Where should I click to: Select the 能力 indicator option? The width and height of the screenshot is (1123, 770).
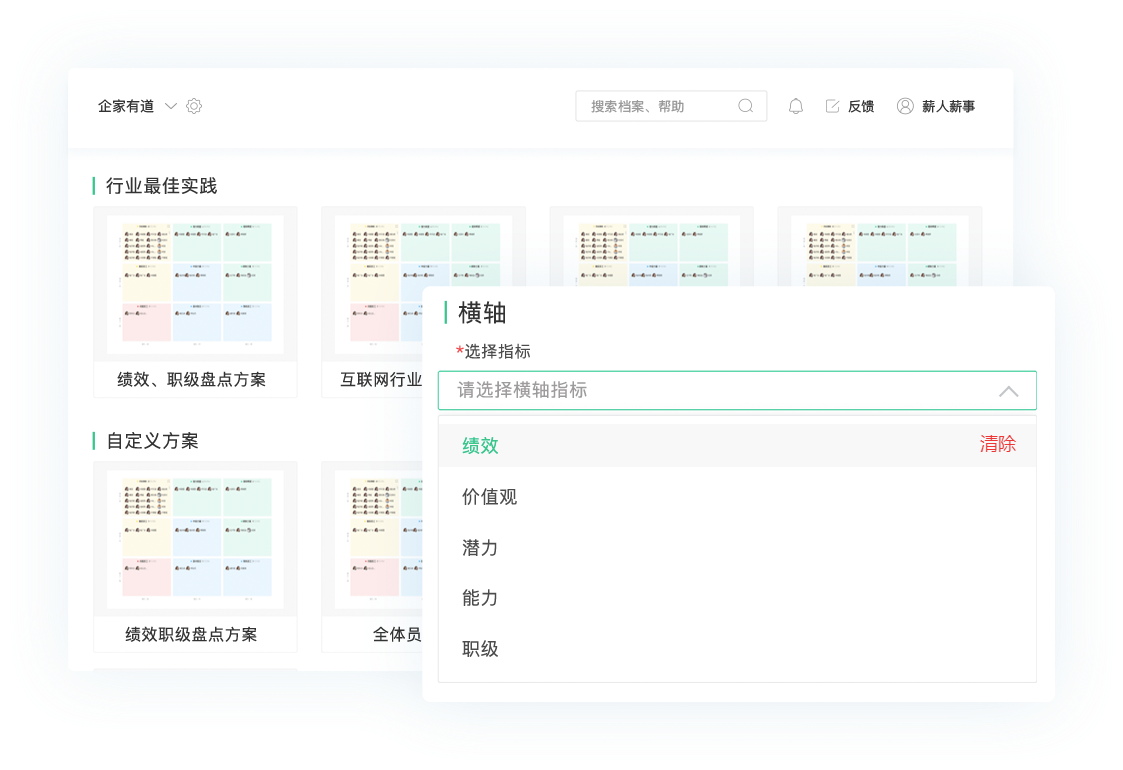point(480,598)
